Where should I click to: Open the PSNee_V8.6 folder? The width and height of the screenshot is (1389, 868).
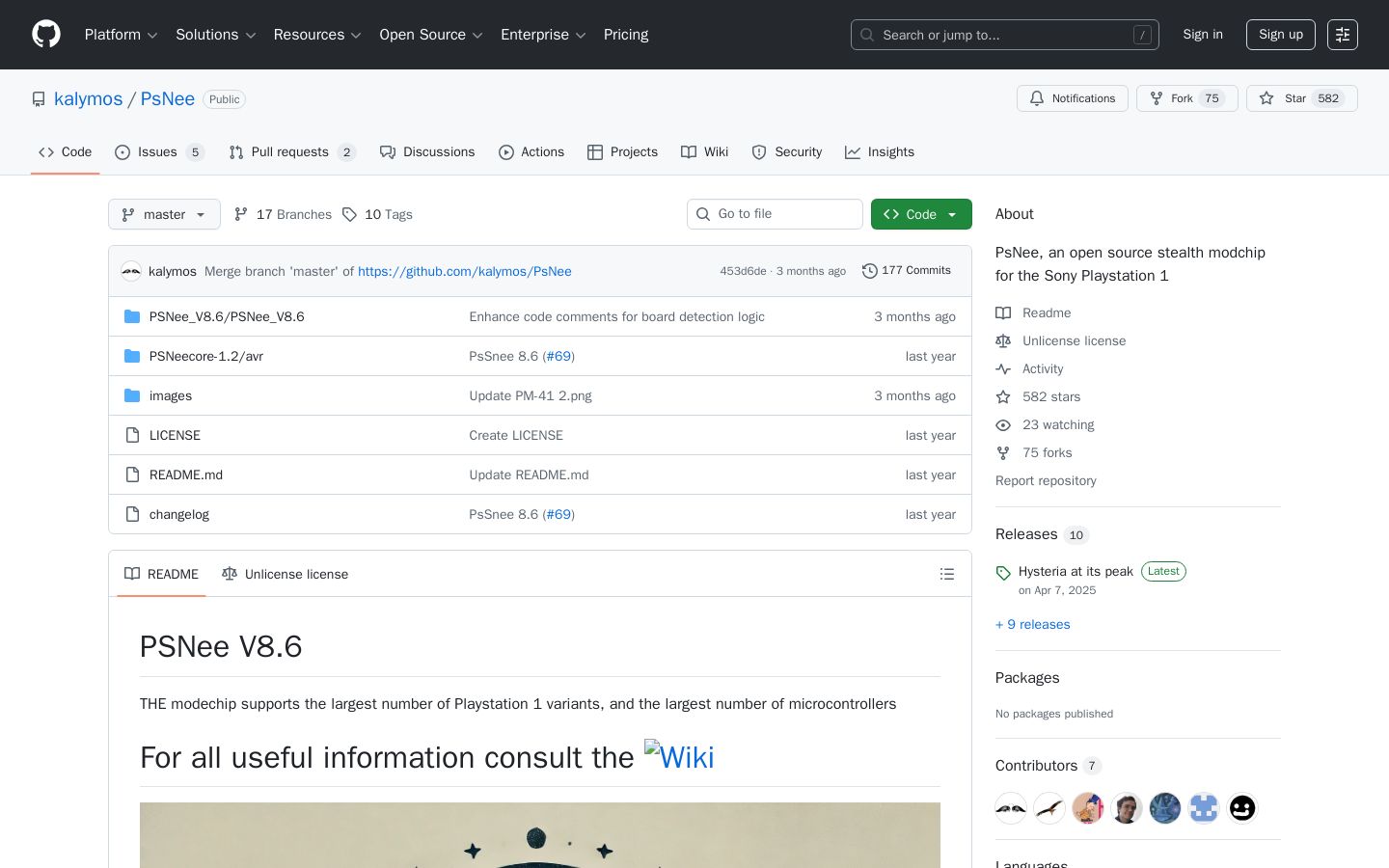(227, 316)
